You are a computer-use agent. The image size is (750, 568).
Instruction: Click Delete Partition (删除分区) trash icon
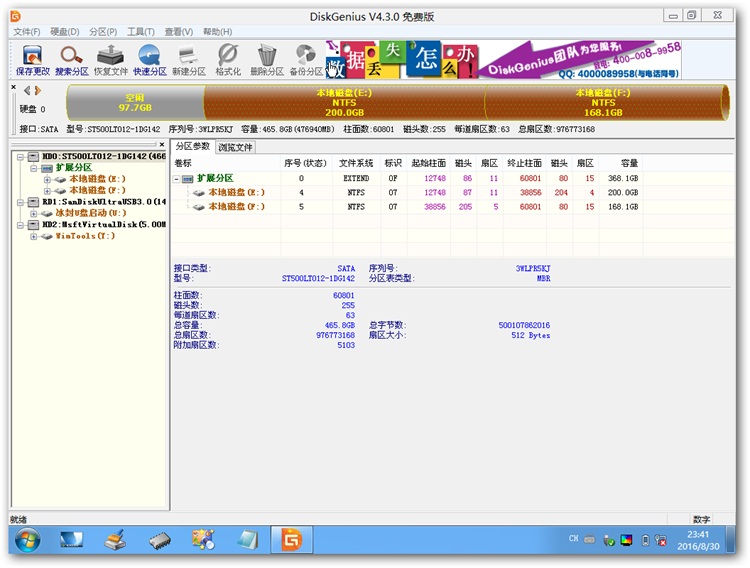pos(267,60)
